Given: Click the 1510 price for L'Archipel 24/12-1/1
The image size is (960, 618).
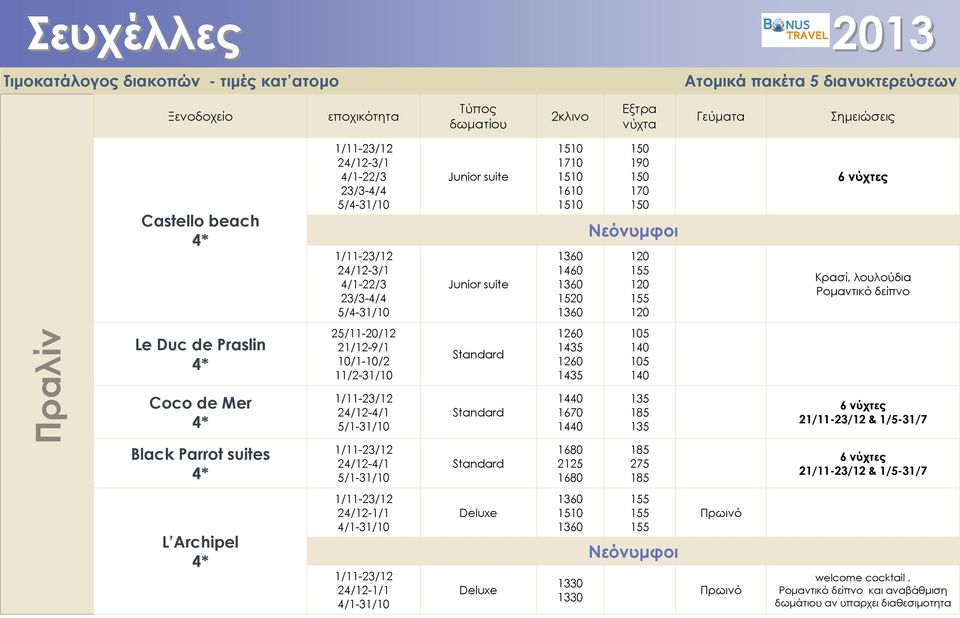Looking at the screenshot, I should tap(570, 513).
